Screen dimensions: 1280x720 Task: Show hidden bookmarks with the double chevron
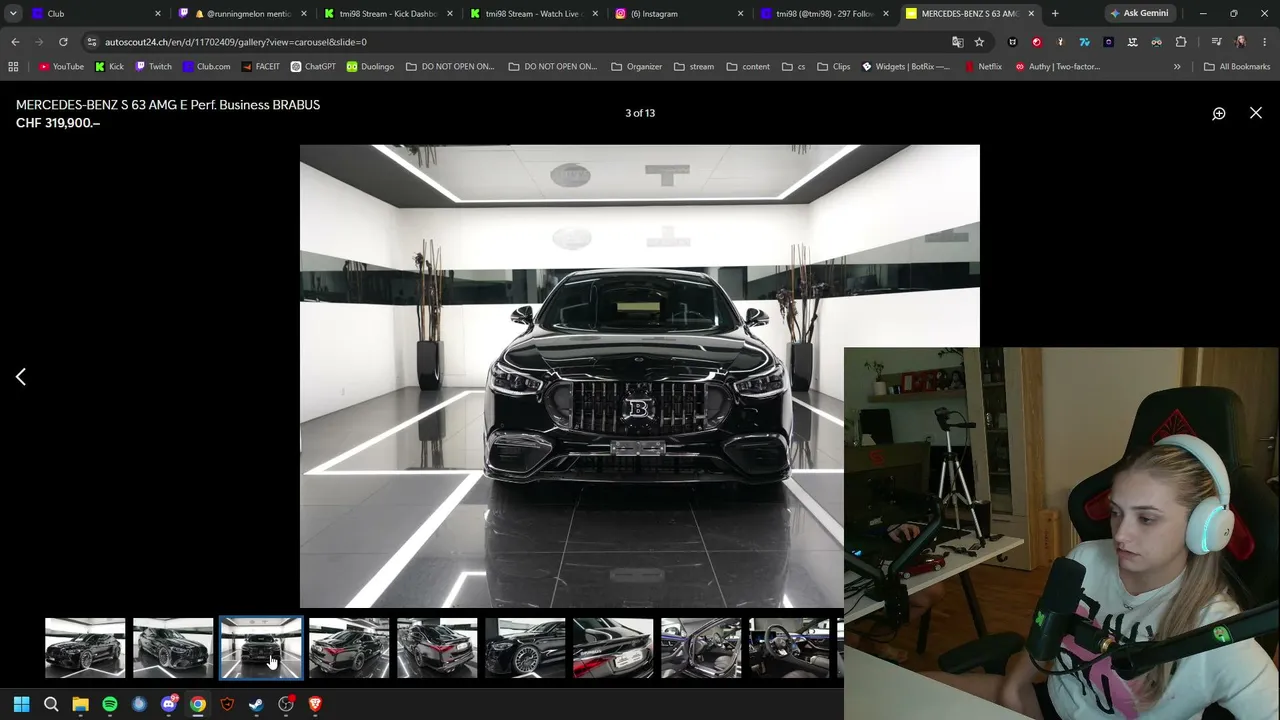[x=1177, y=67]
